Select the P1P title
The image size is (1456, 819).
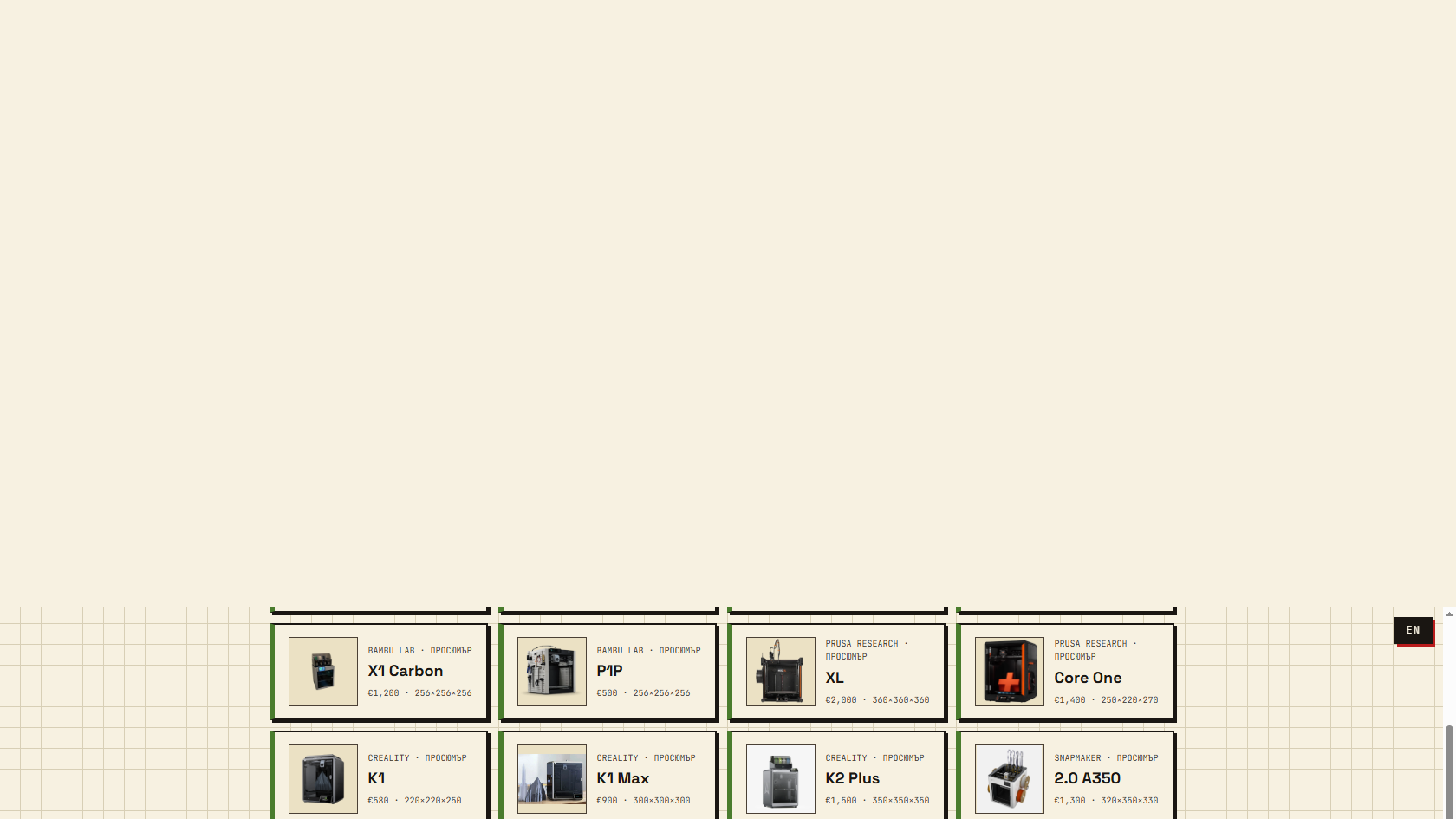click(x=609, y=671)
